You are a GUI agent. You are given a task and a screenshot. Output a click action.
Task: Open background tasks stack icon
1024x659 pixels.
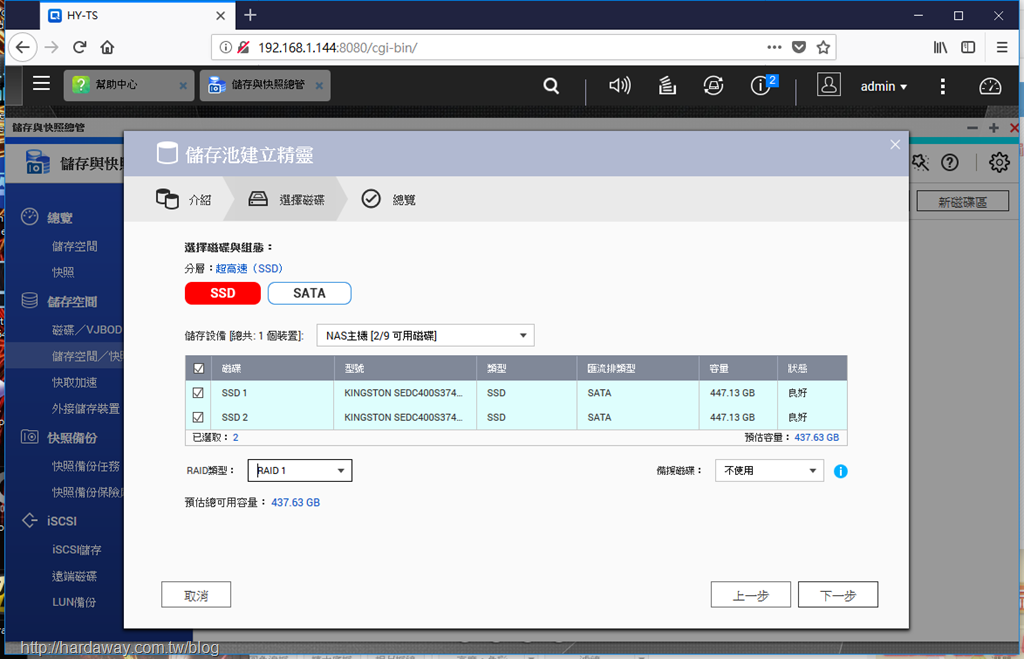tap(667, 86)
